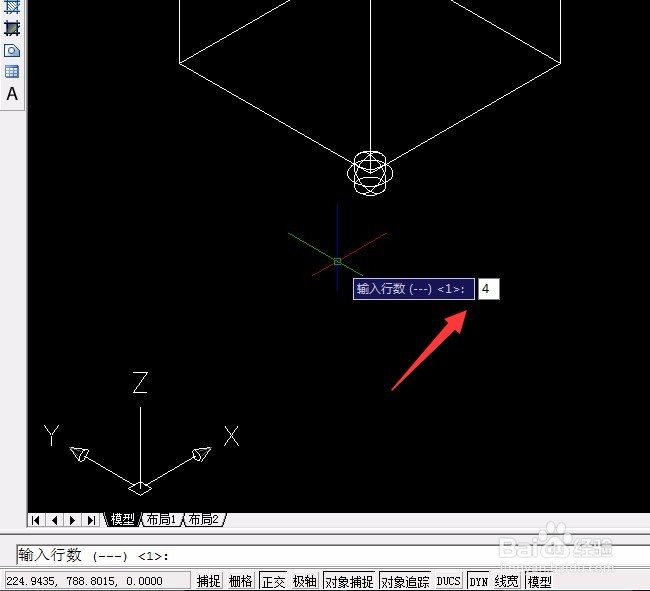Switch to the 布局1 tab
Image resolution: width=650 pixels, height=591 pixels.
click(x=162, y=519)
